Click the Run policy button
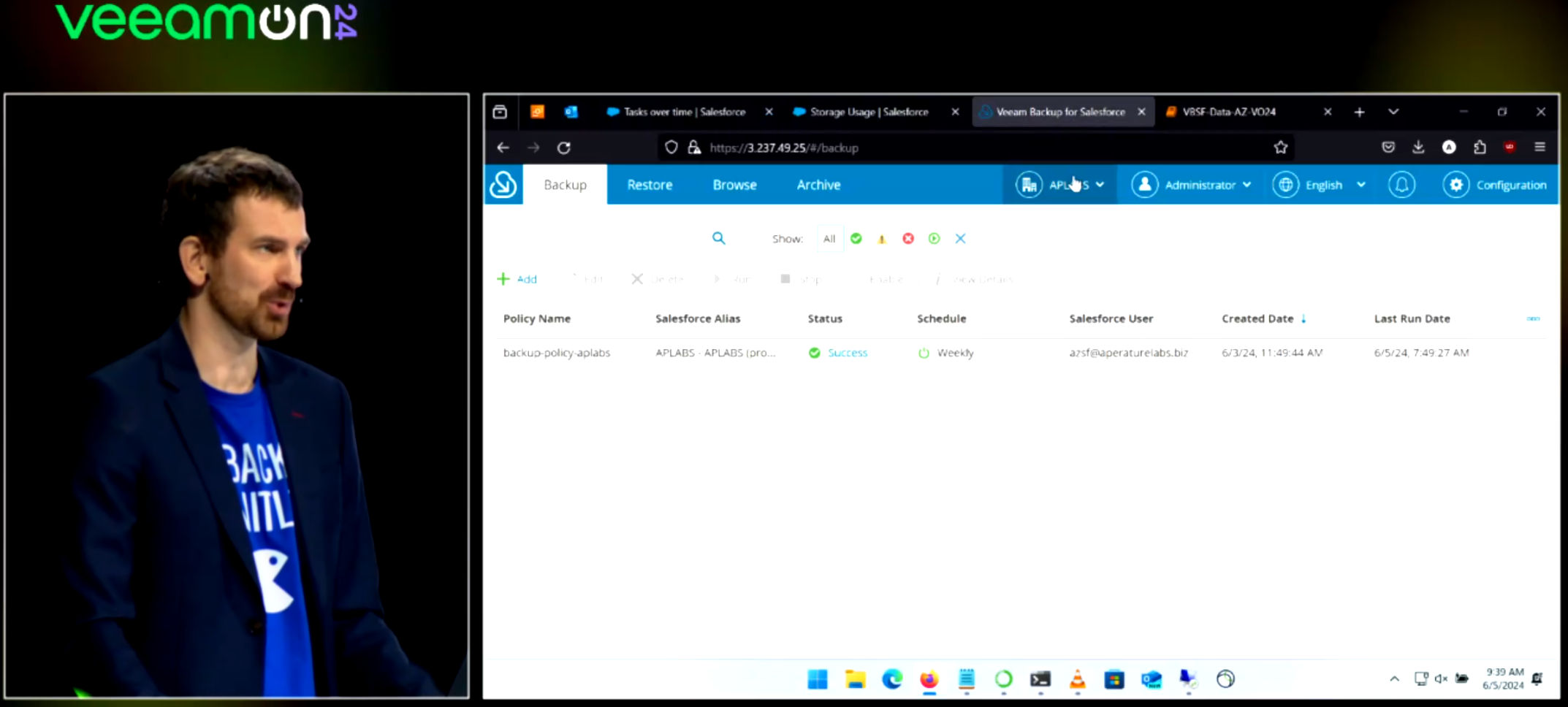 732,279
